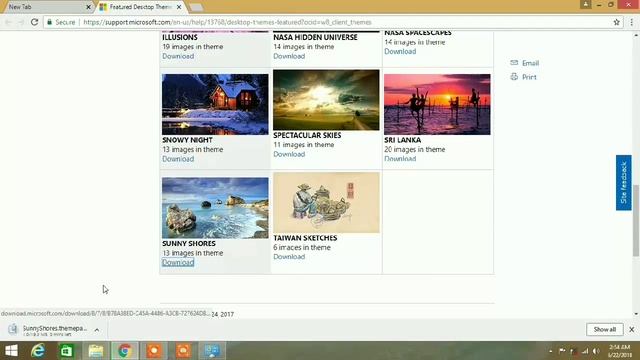Open the Chrome three-dot menu
Screen dimensions: 640x360
tap(631, 22)
